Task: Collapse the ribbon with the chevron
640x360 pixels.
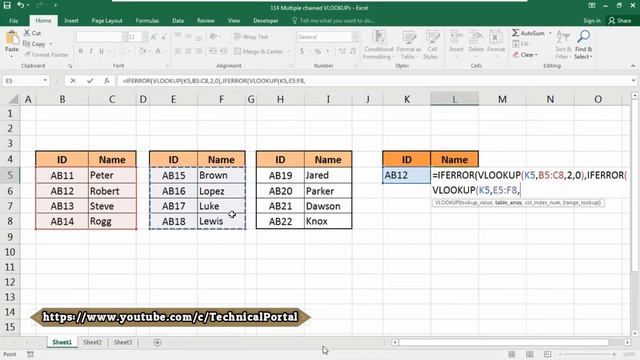Action: coord(633,66)
